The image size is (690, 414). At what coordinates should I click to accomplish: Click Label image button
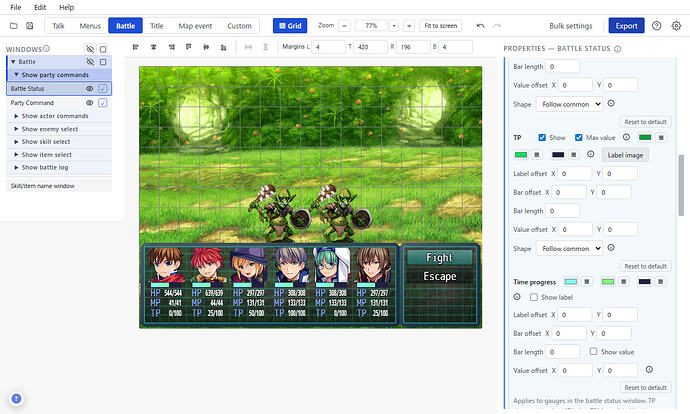point(625,155)
